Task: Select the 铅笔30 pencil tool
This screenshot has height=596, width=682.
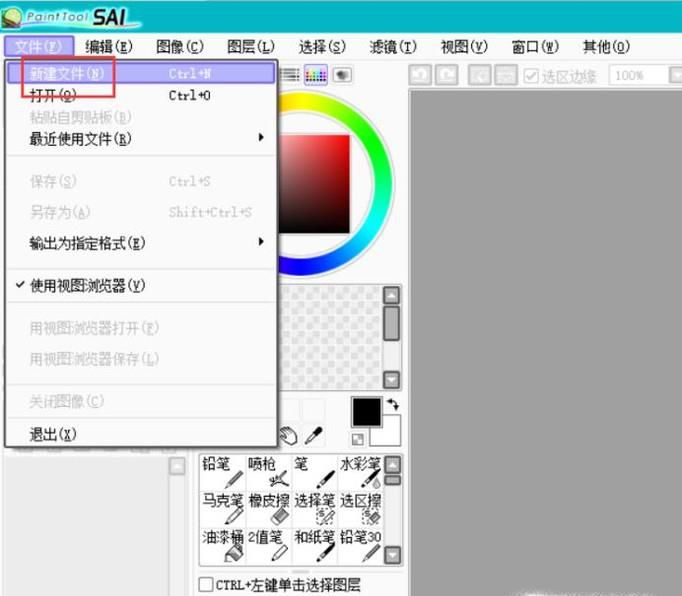Action: point(361,546)
